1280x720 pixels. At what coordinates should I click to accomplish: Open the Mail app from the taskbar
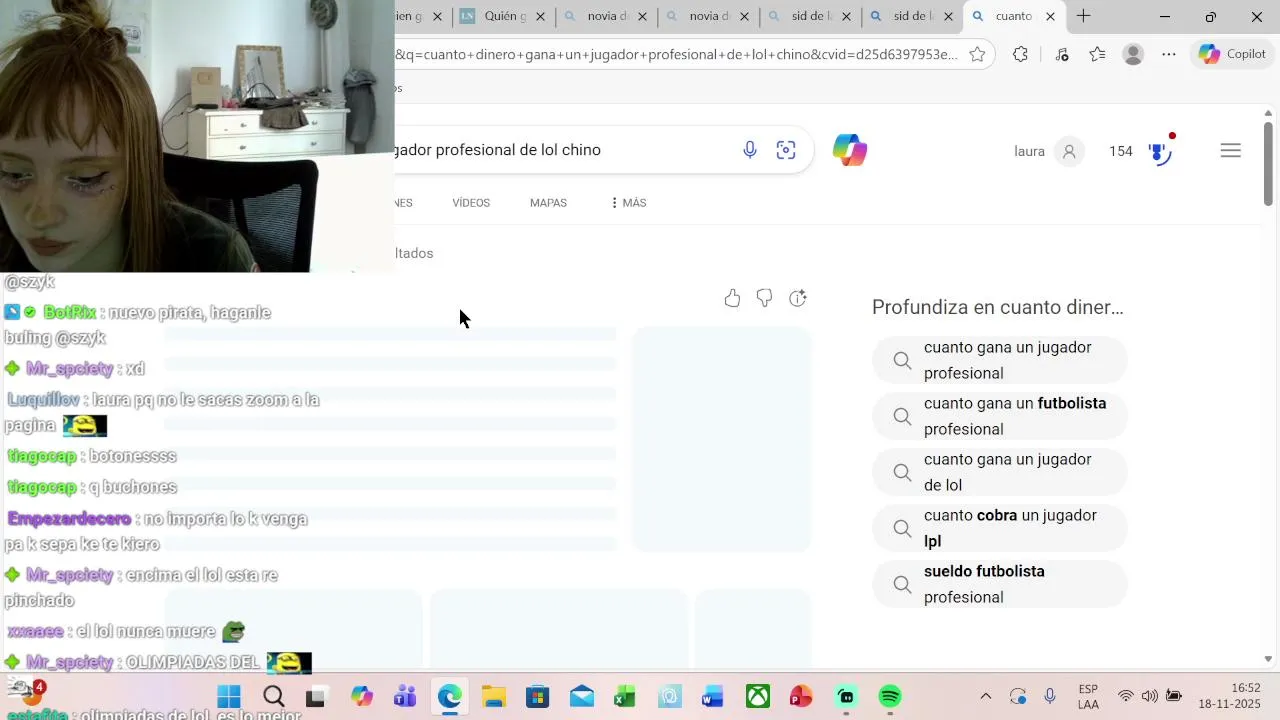pyautogui.click(x=581, y=697)
